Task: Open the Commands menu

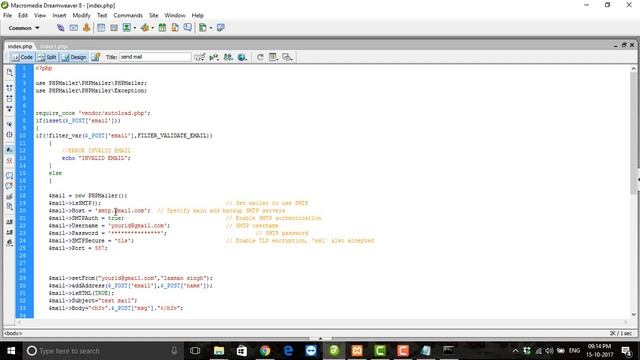Action: tap(128, 15)
